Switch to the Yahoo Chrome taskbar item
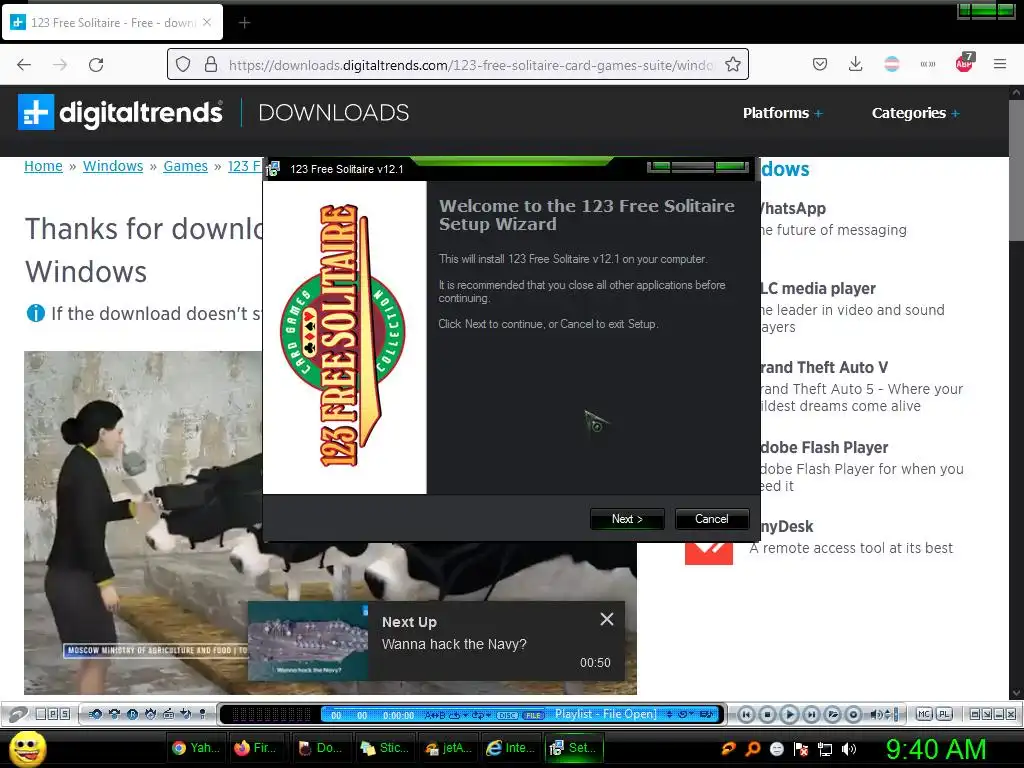Screen dimensions: 1024x768 pyautogui.click(x=195, y=748)
